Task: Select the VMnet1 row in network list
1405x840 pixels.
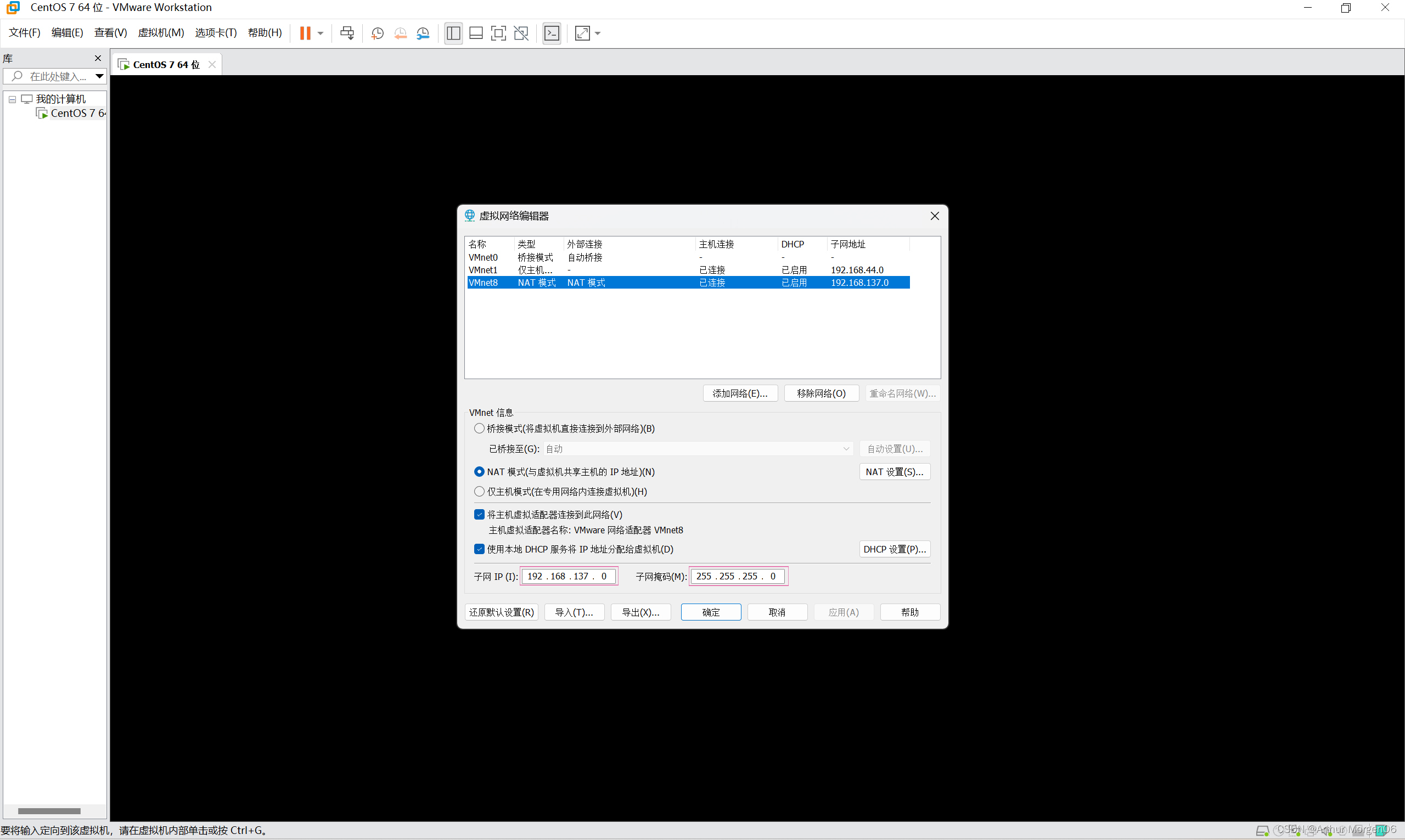Action: (688, 270)
